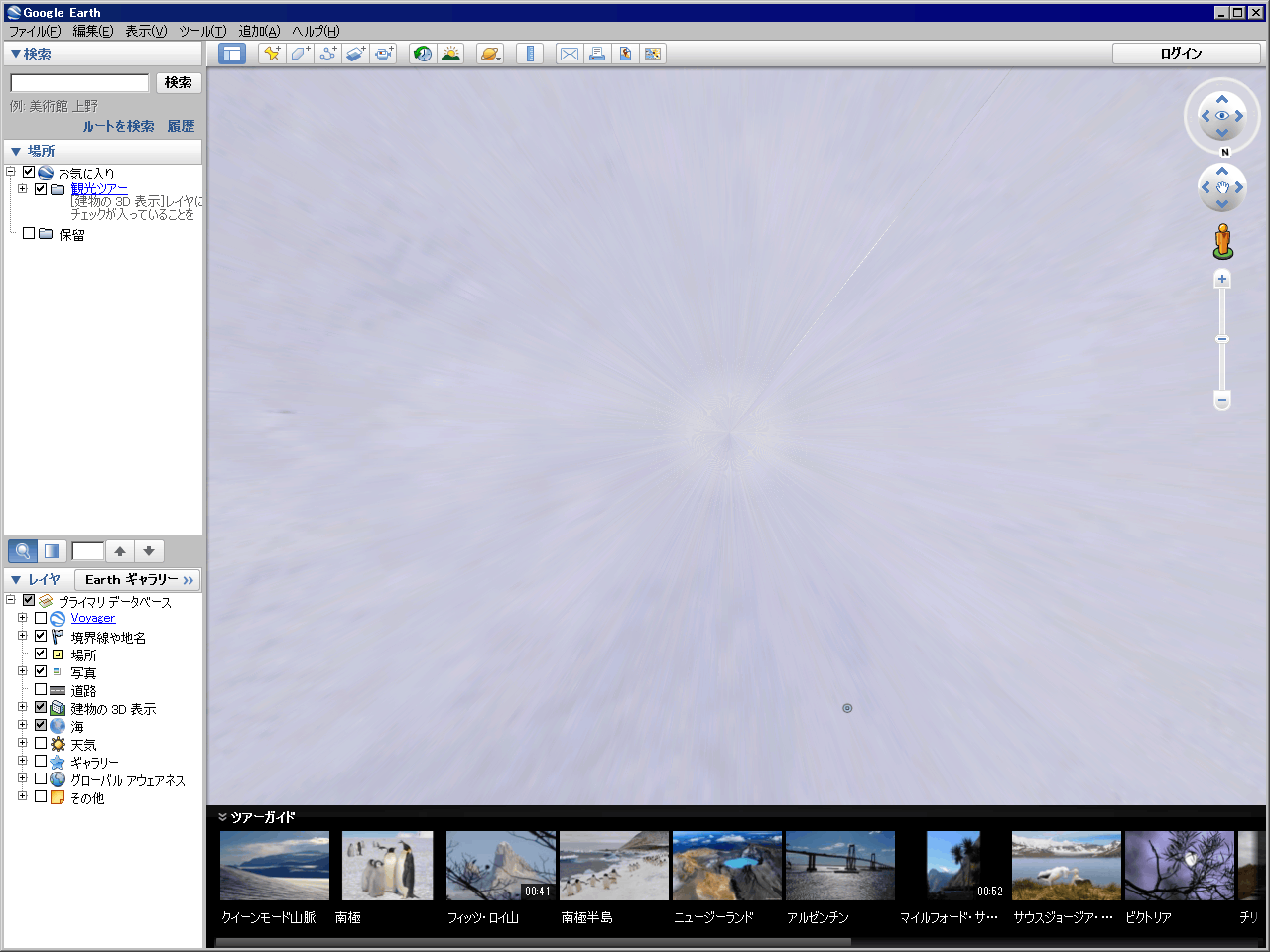The width and height of the screenshot is (1270, 952).
Task: Click the eye in the look joystick
Action: [1222, 116]
